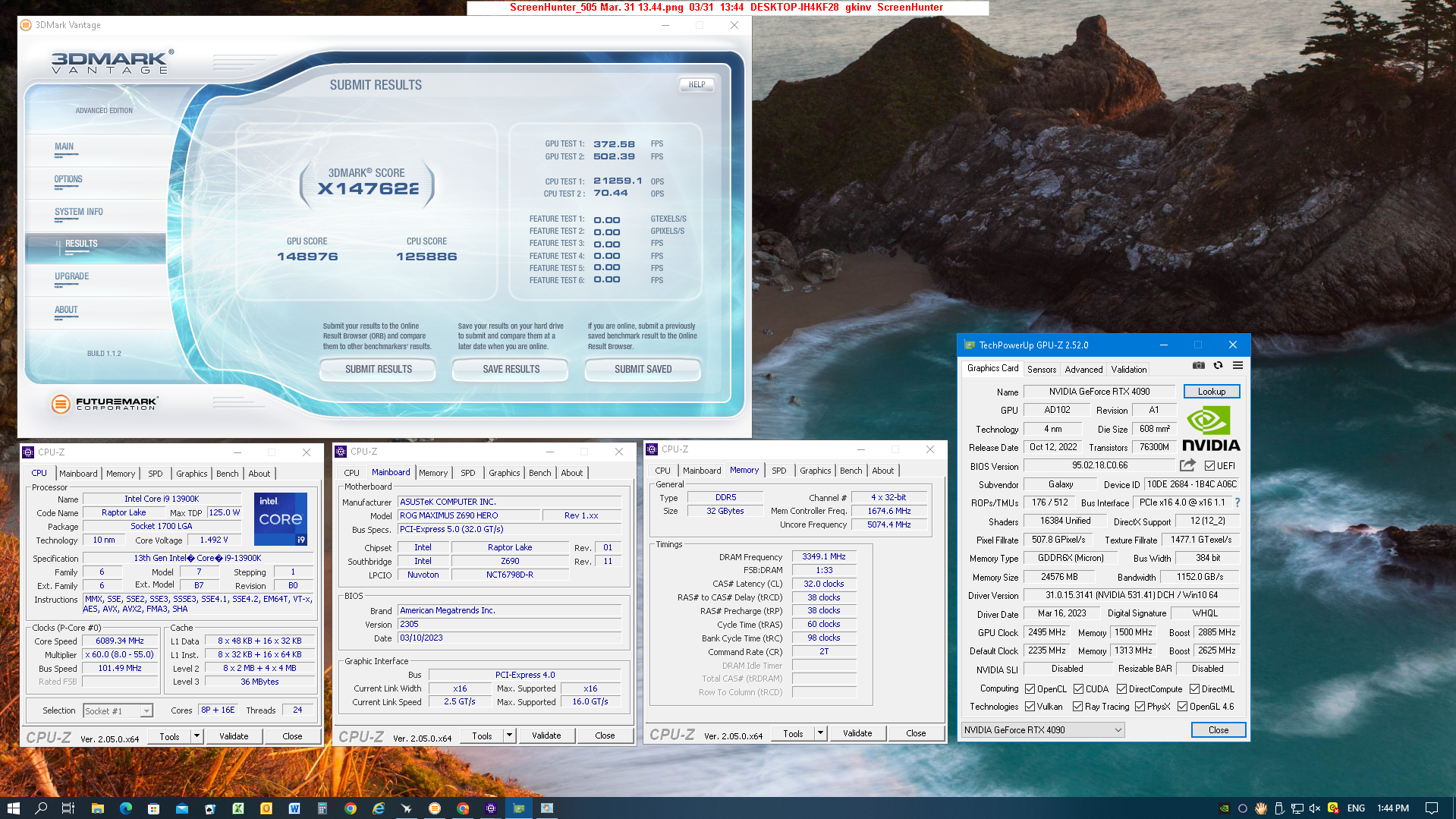Click the GPU name field NVIDIA GeForce RTX 4090
The image size is (1456, 819).
pyautogui.click(x=1099, y=392)
